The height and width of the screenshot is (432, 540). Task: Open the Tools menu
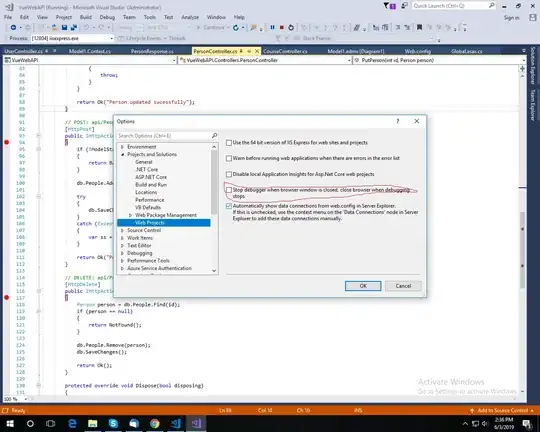click(x=149, y=17)
